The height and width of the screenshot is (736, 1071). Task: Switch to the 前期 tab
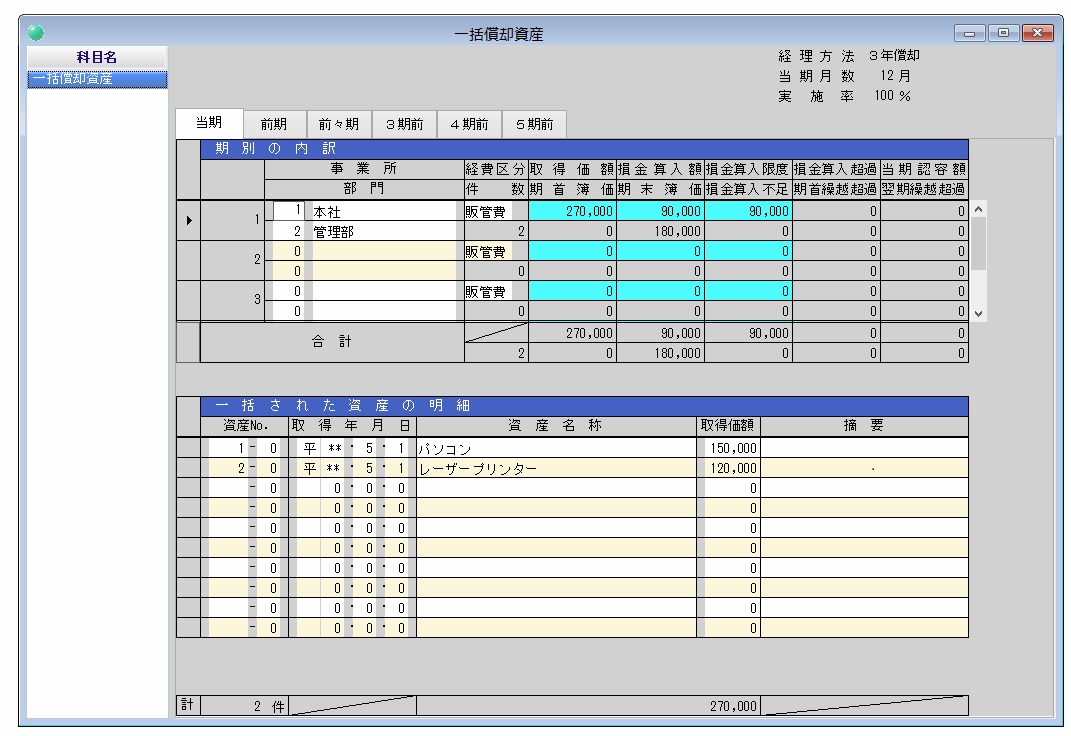tap(274, 124)
